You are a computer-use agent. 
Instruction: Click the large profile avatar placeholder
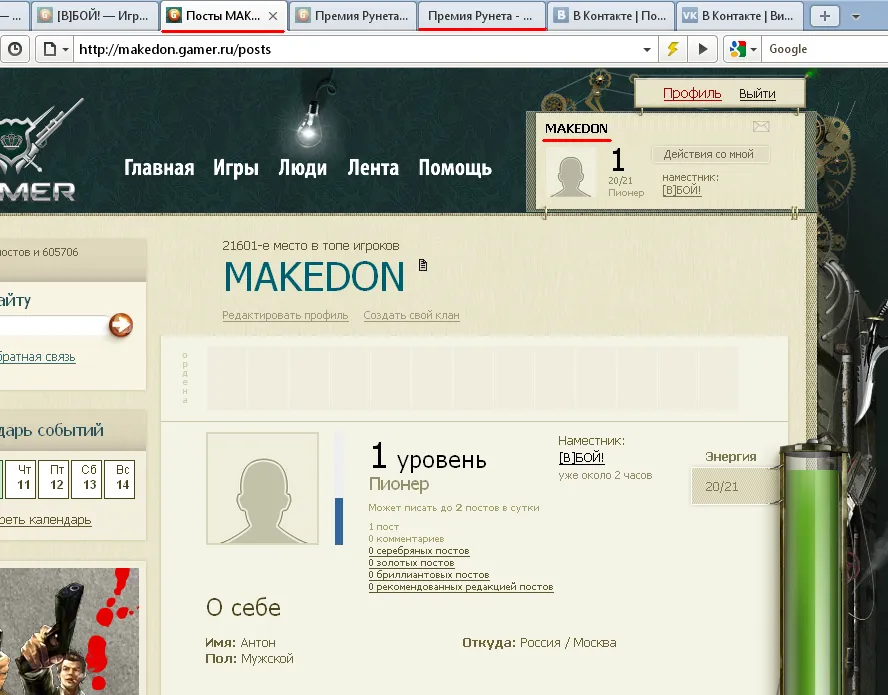(262, 488)
